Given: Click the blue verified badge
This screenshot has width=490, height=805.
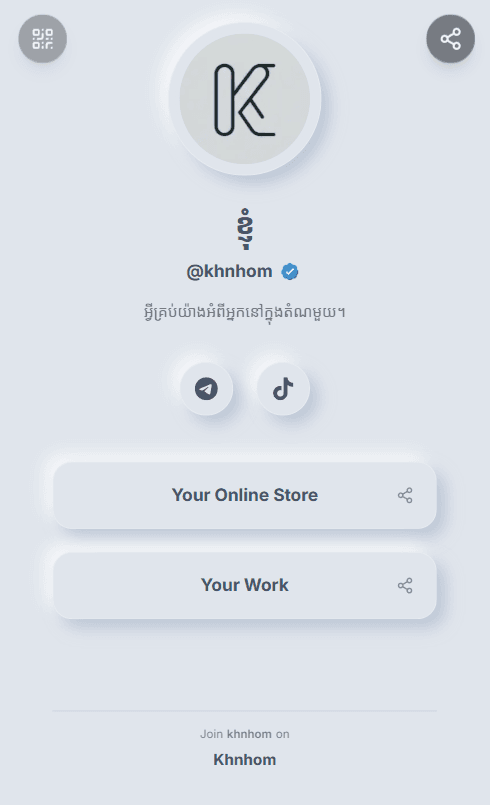Looking at the screenshot, I should [290, 272].
